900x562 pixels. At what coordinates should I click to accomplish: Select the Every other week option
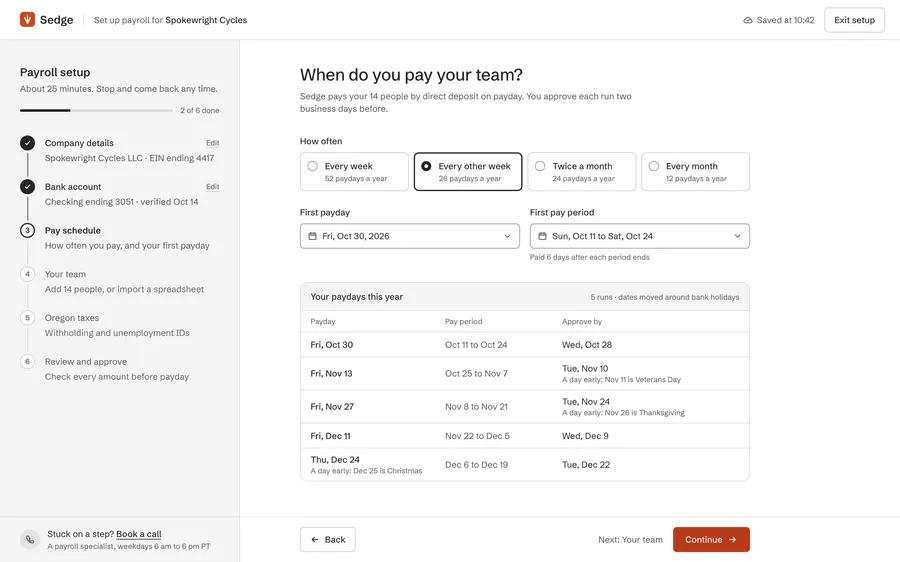468,172
